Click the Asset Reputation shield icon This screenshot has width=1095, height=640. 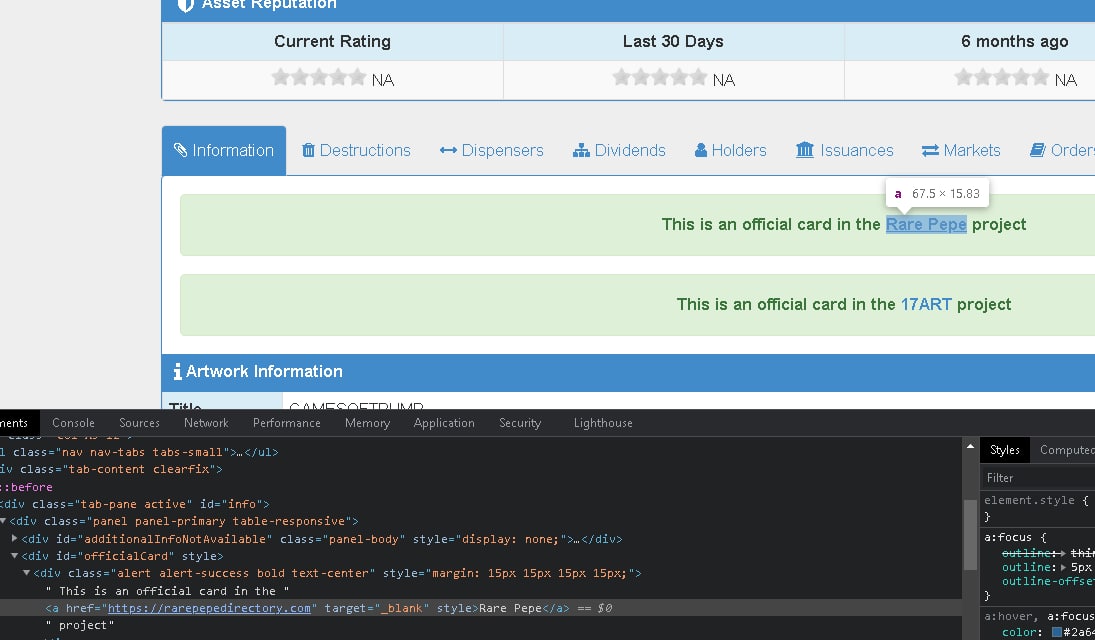[185, 5]
